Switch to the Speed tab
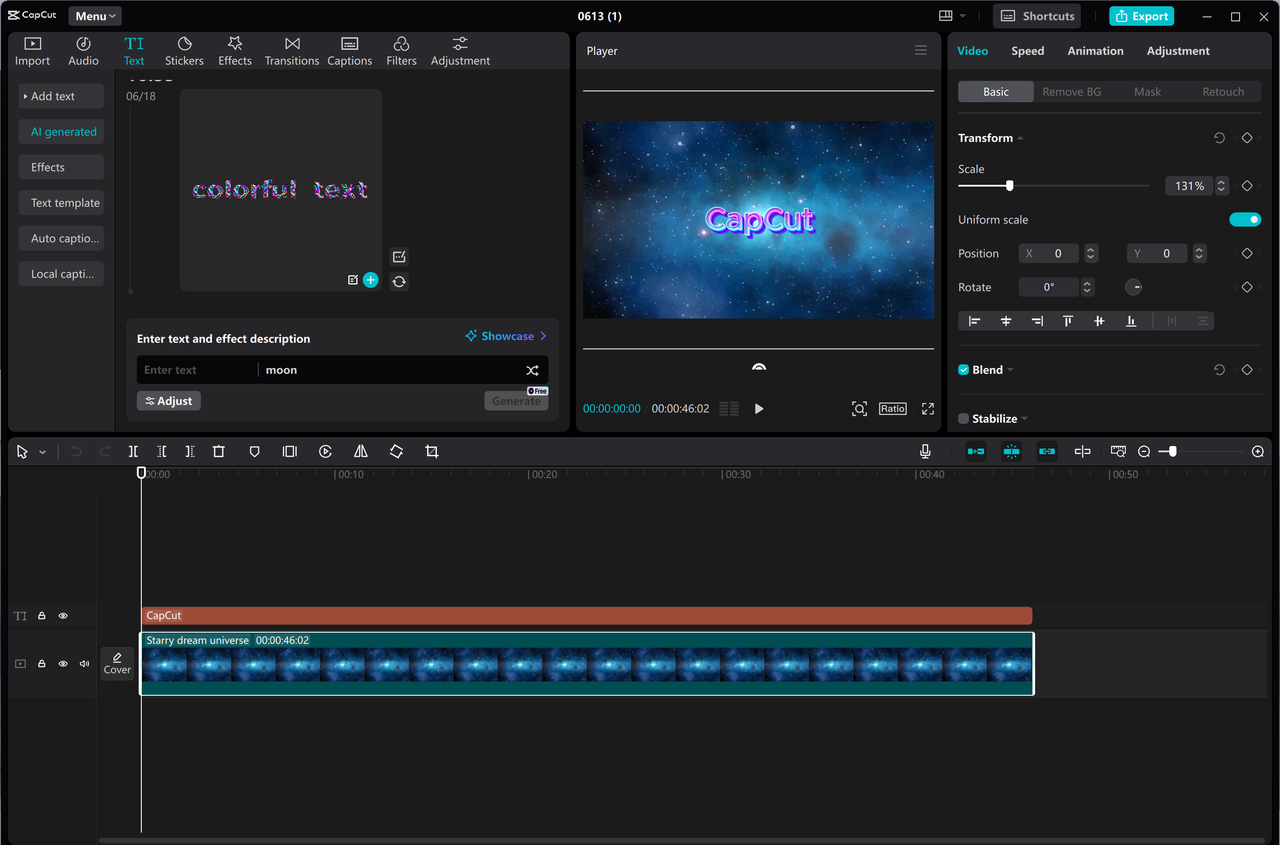The height and width of the screenshot is (845, 1280). [x=1027, y=50]
